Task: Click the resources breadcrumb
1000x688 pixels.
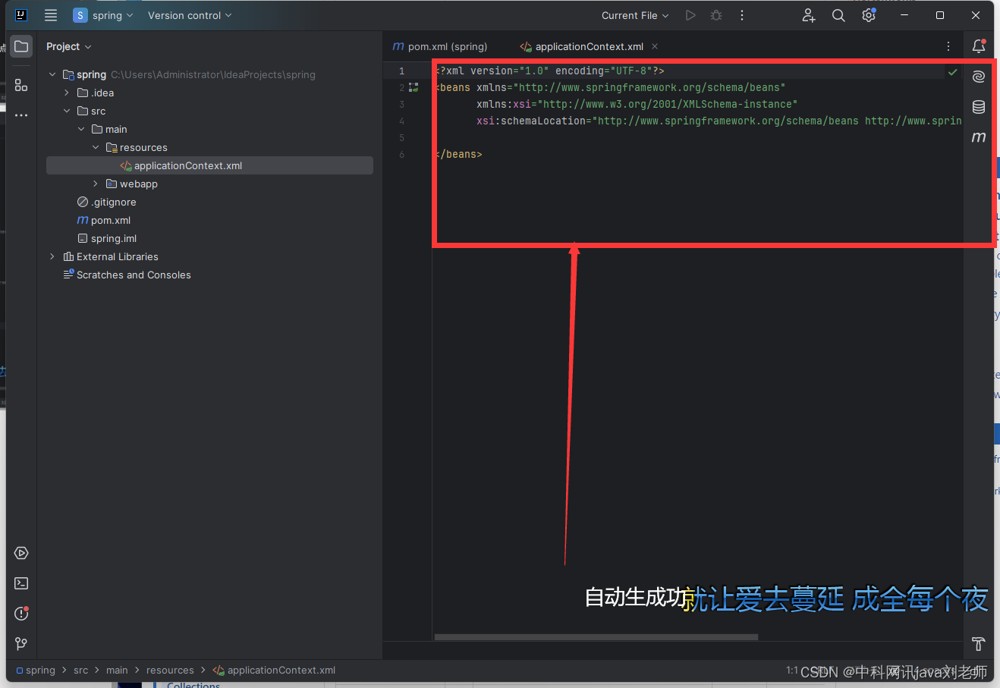Action: tap(170, 670)
